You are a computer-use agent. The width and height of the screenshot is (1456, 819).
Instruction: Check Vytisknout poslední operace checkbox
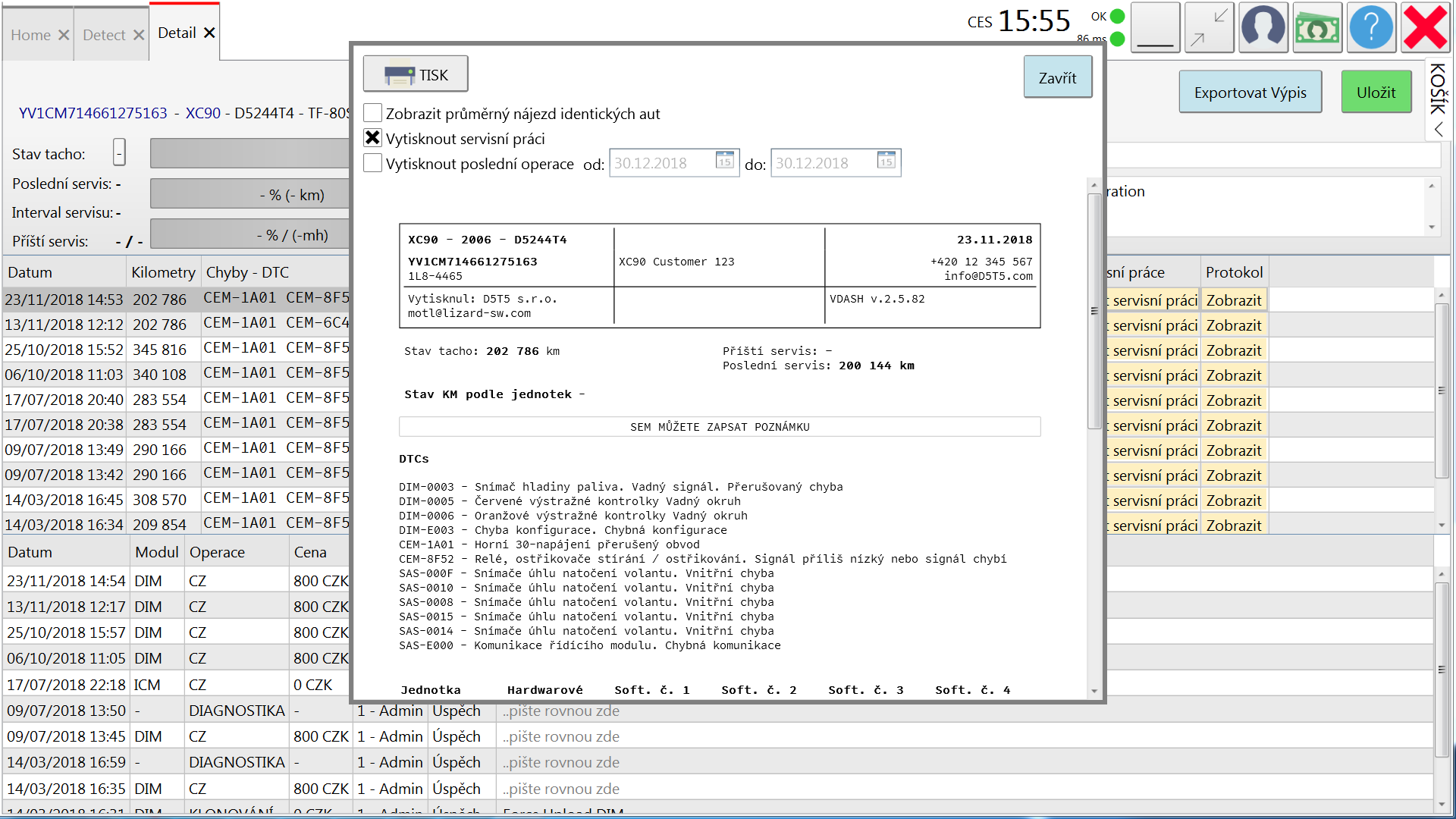(x=372, y=163)
